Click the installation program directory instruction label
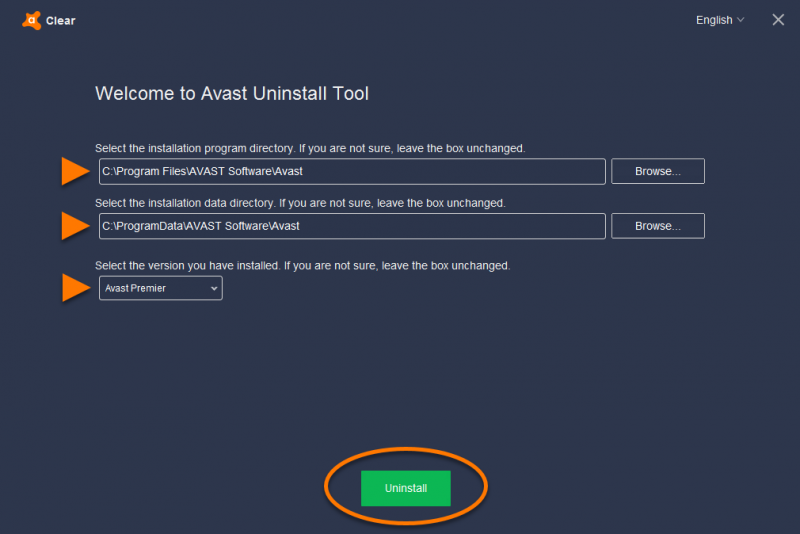 pos(310,148)
